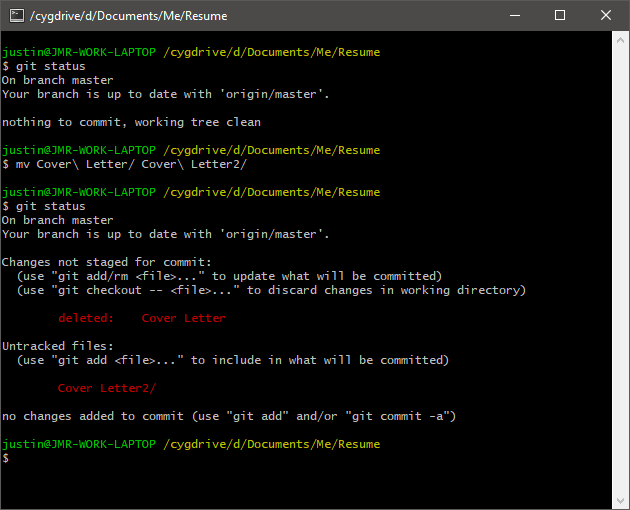The width and height of the screenshot is (630, 510).
Task: Click the terminal icon in title bar
Action: pos(17,16)
